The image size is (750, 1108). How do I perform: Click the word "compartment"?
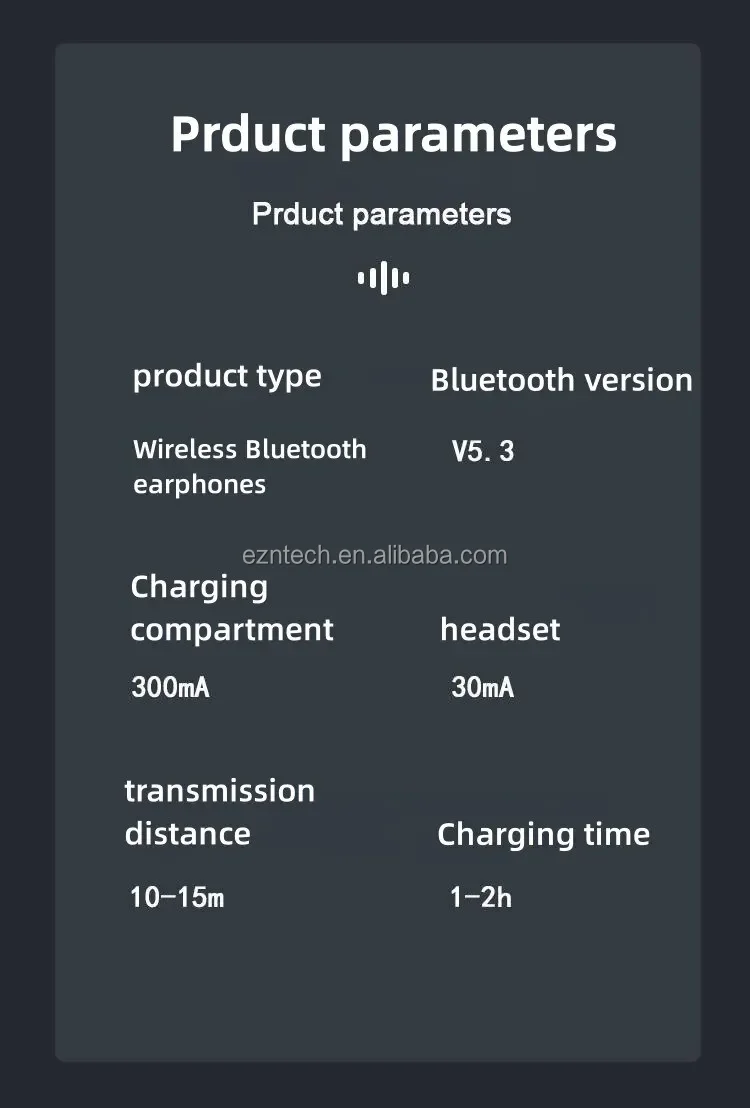tap(232, 630)
